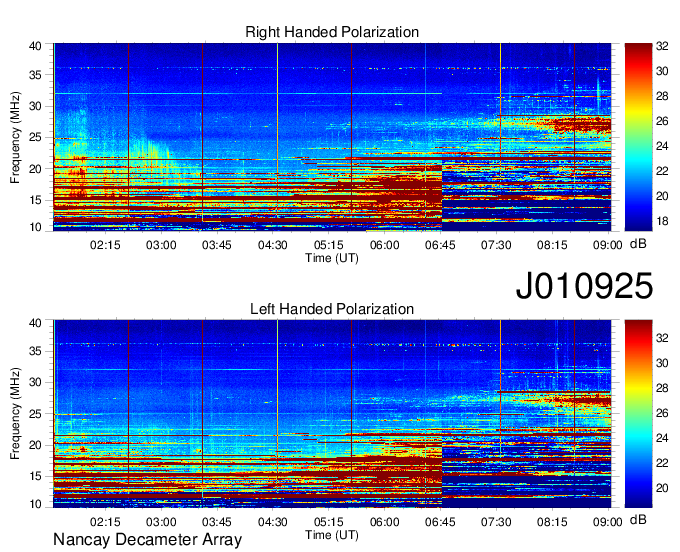Click 24 dB mark on left-handed color bar
This screenshot has height=552, width=680.
662,438
